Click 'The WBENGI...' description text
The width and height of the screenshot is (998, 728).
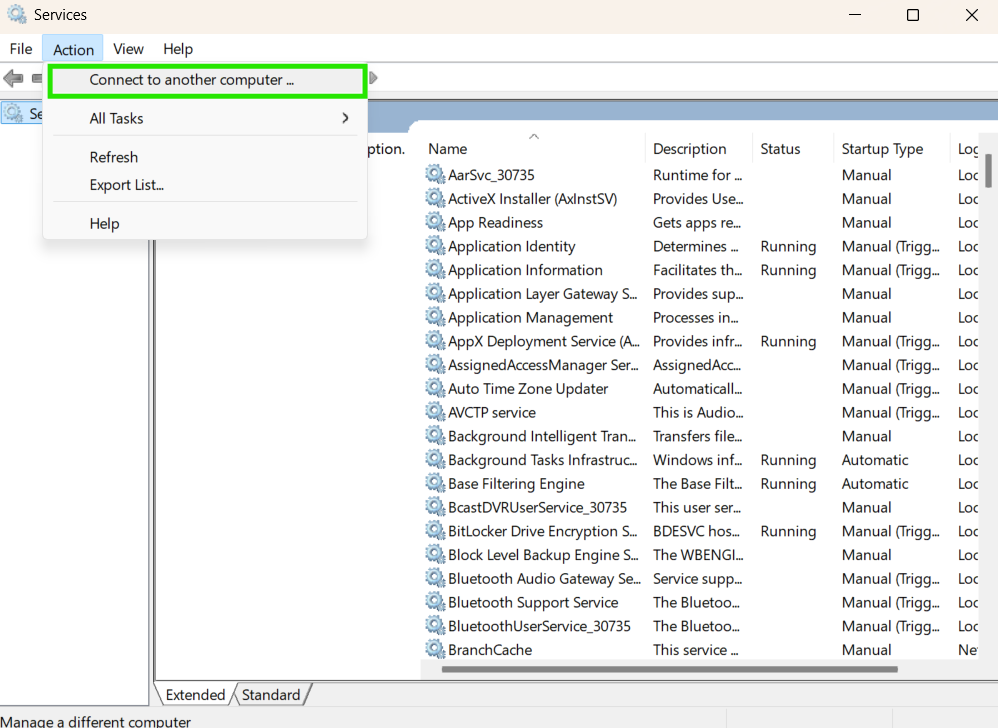tap(698, 555)
